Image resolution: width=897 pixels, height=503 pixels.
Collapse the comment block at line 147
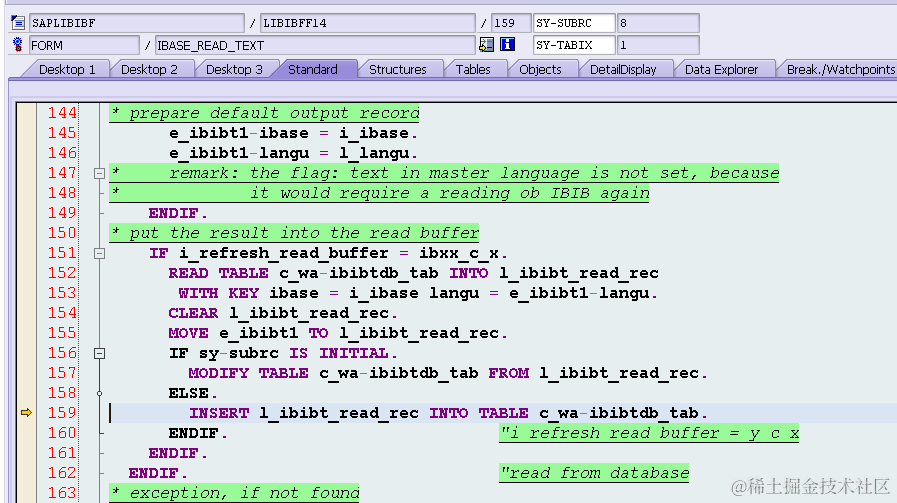coord(99,173)
